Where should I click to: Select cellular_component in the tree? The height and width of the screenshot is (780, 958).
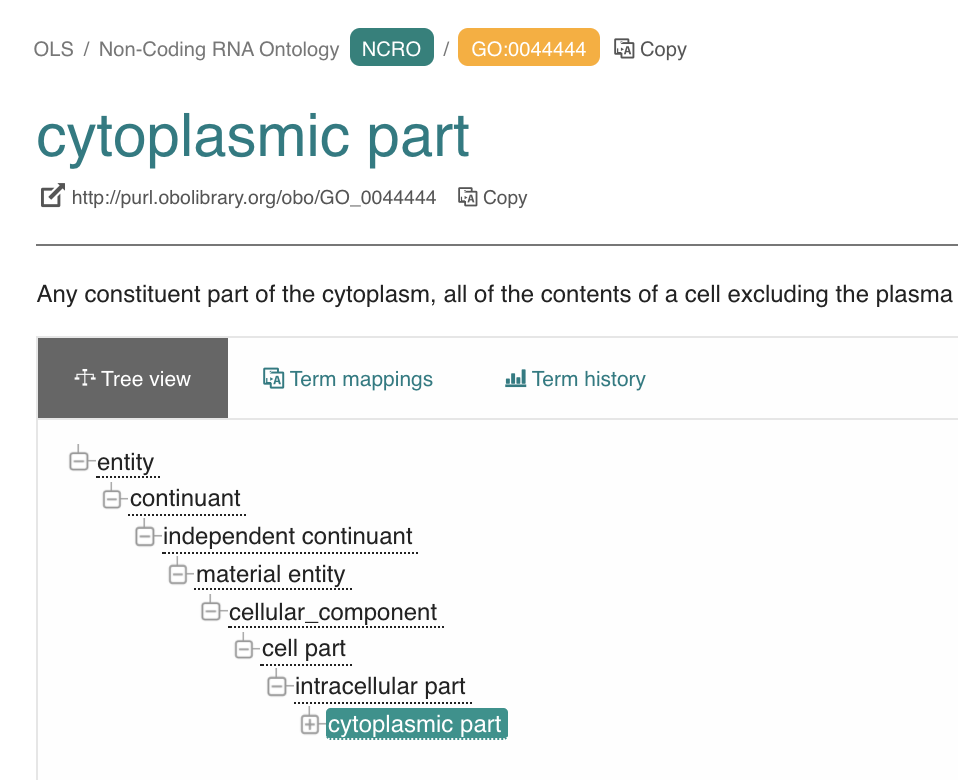pyautogui.click(x=334, y=611)
